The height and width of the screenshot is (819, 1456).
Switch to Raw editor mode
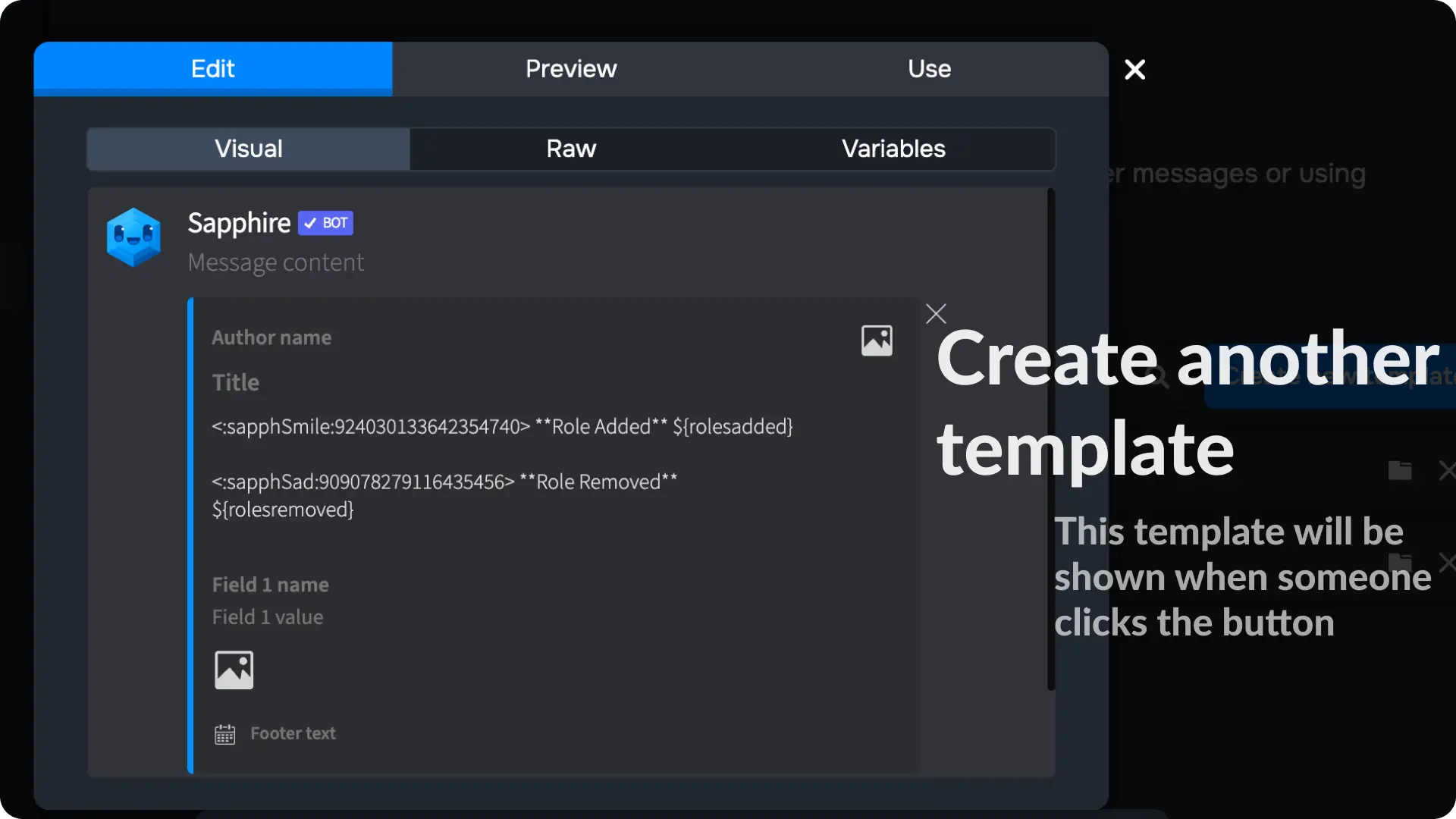click(x=571, y=149)
